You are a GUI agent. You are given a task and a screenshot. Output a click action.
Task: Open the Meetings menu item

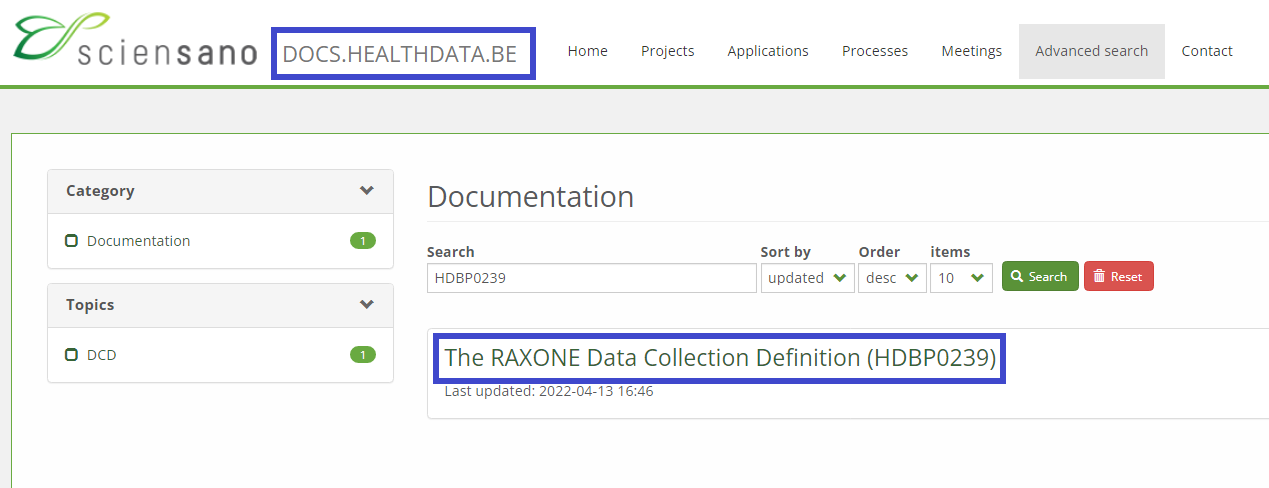coord(971,51)
